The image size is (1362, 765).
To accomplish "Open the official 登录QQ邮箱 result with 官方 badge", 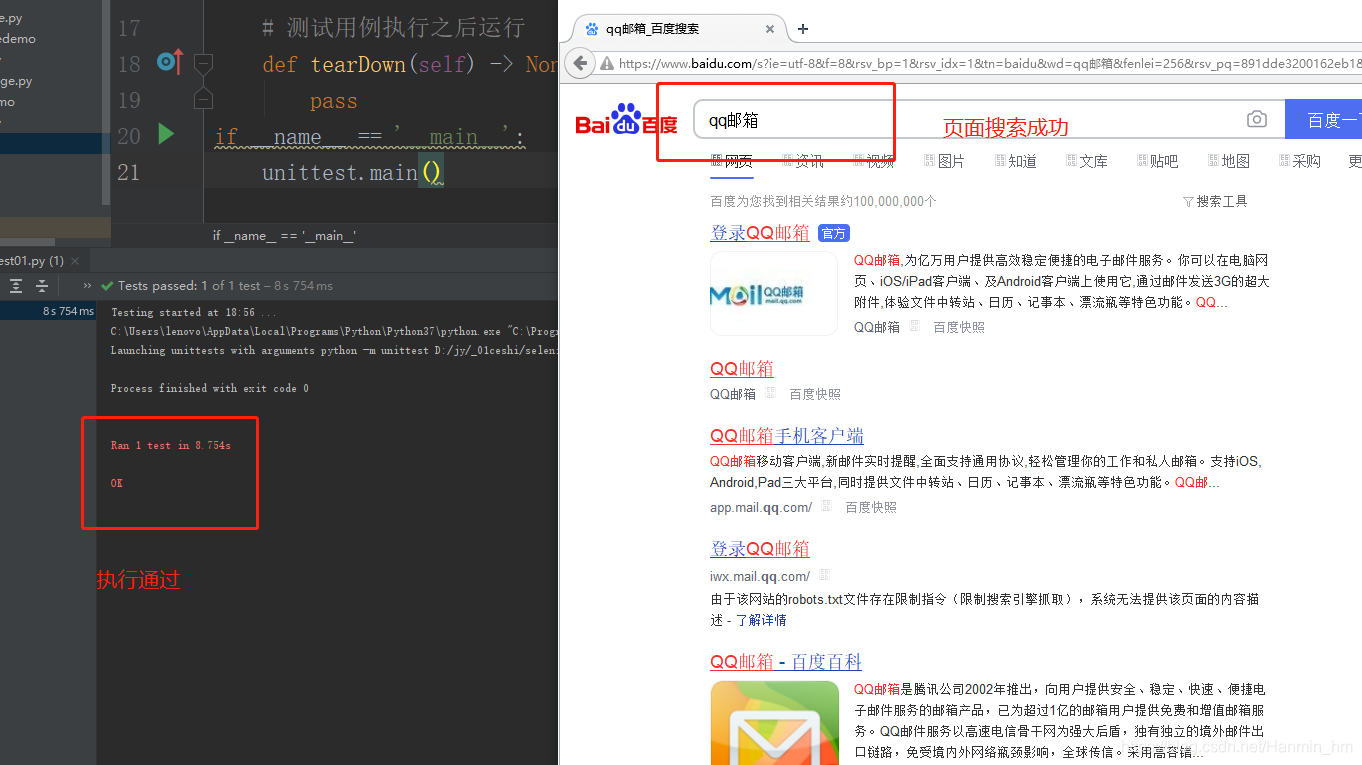I will coord(760,233).
